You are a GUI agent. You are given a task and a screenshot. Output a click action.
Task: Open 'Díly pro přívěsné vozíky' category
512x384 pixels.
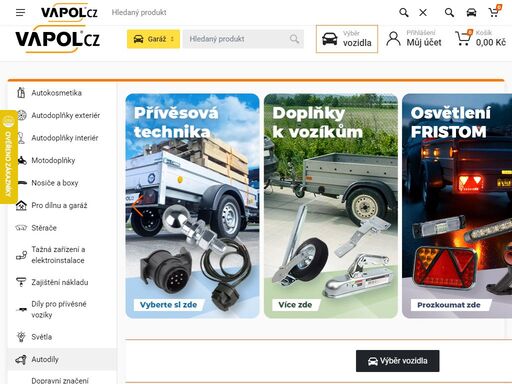59,309
